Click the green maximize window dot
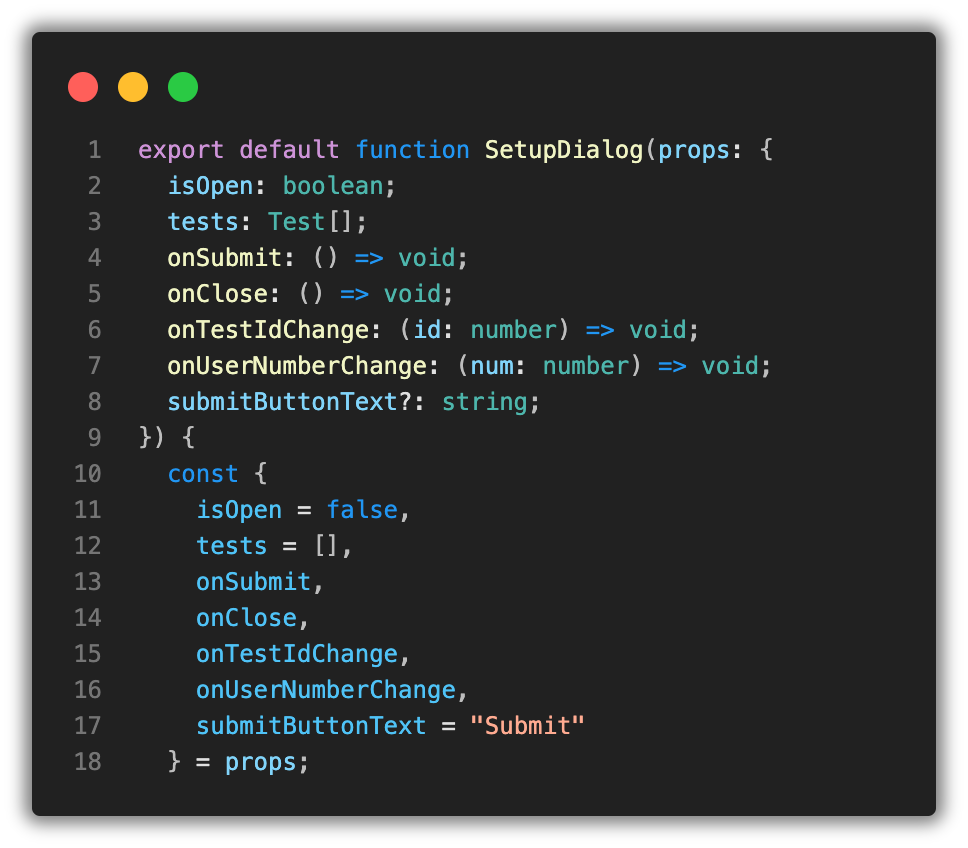The image size is (968, 848). 183,87
